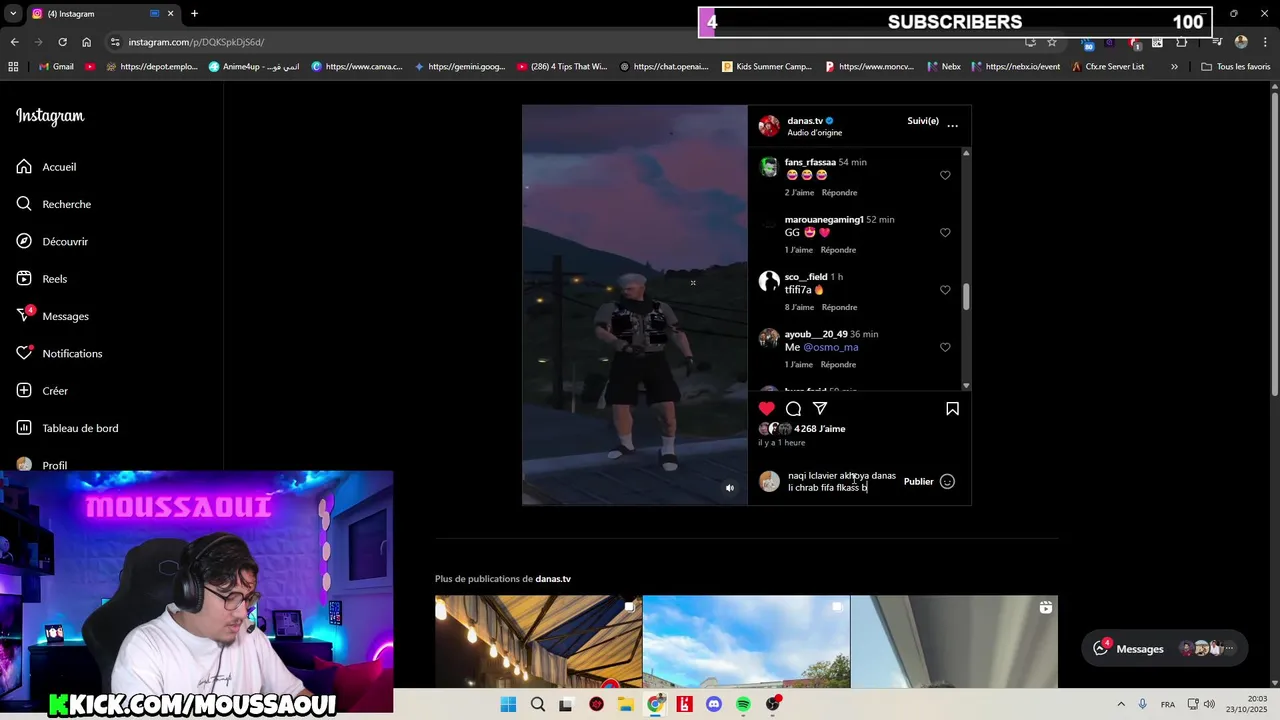Expand hidden bookmarks with chevron
The height and width of the screenshot is (720, 1280).
coord(1174,67)
